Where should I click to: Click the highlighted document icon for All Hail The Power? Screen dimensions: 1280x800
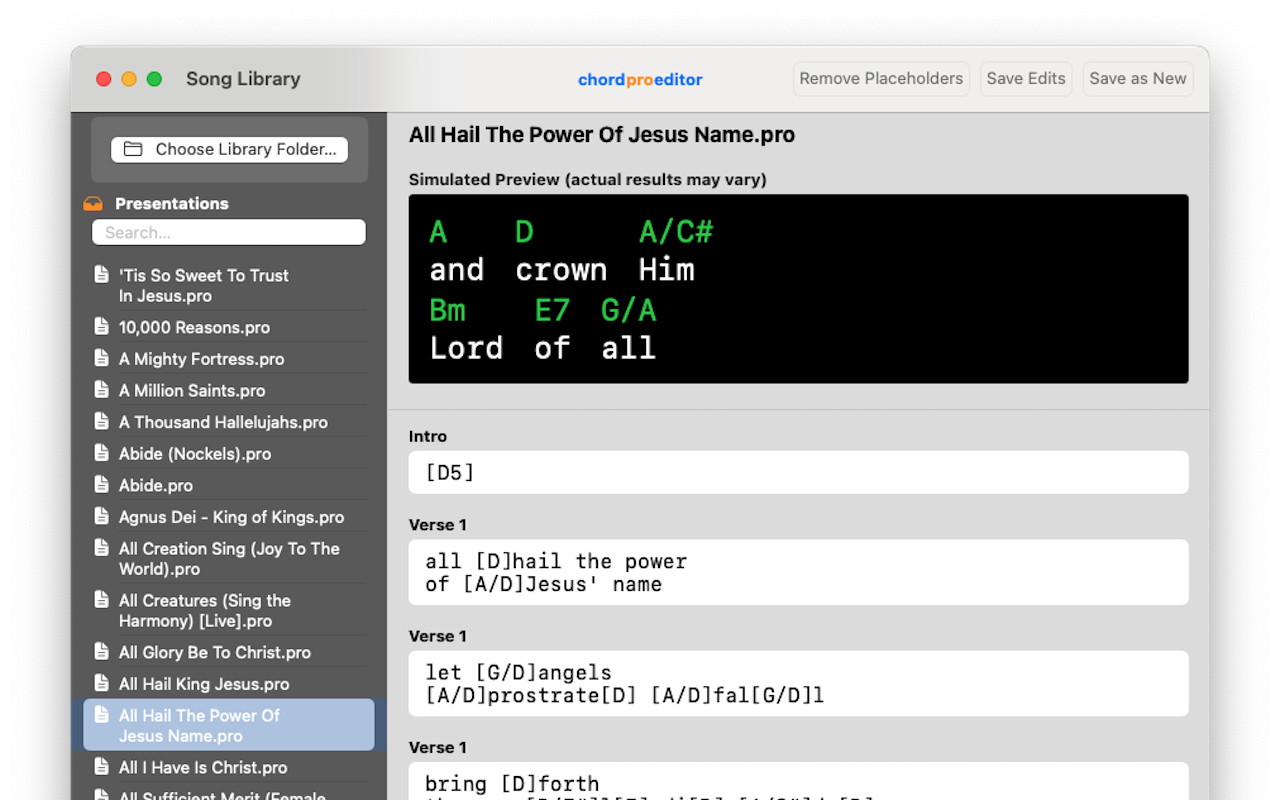(x=101, y=716)
